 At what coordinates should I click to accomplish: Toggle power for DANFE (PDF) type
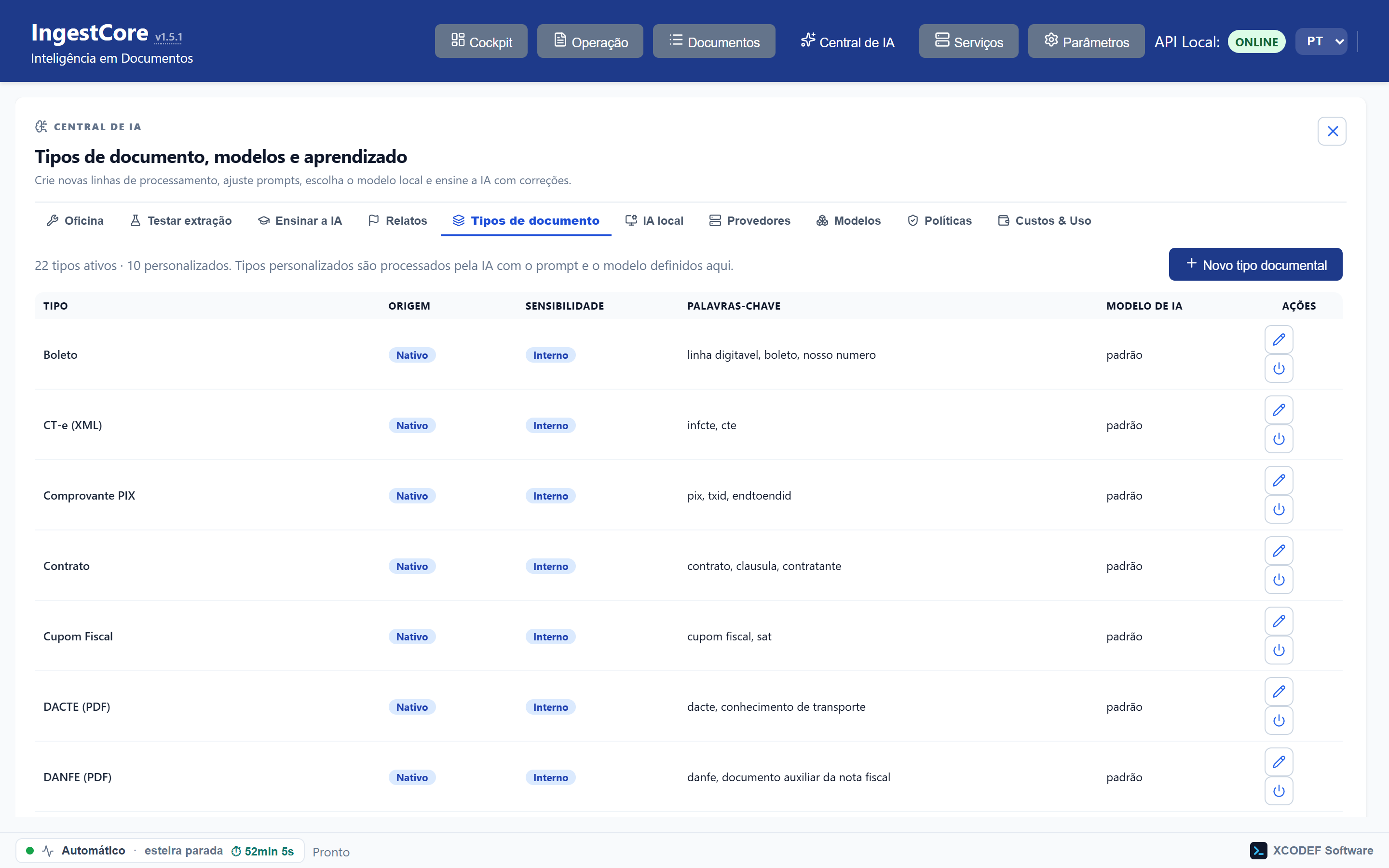[1278, 791]
